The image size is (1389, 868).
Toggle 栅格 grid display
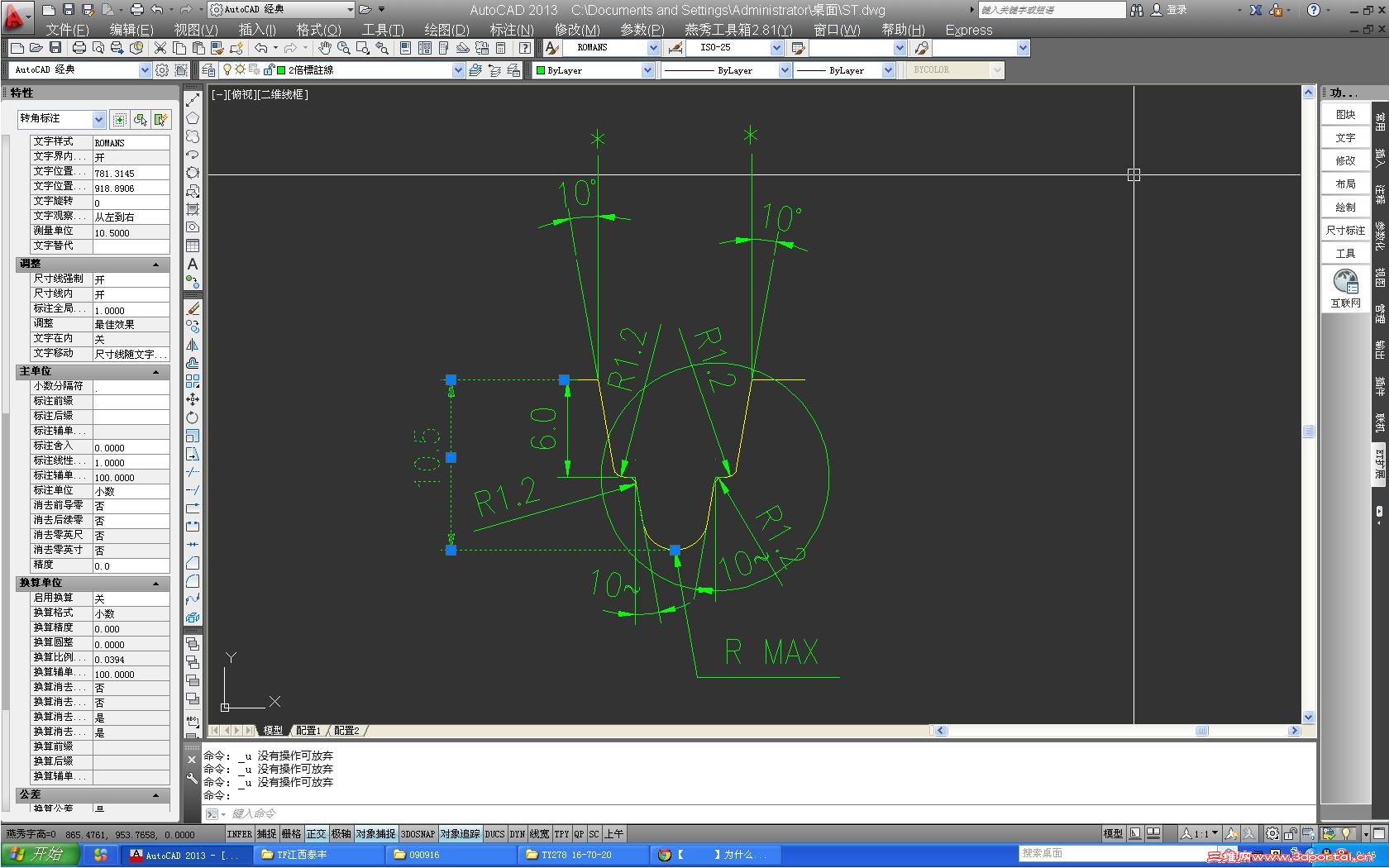pyautogui.click(x=292, y=834)
